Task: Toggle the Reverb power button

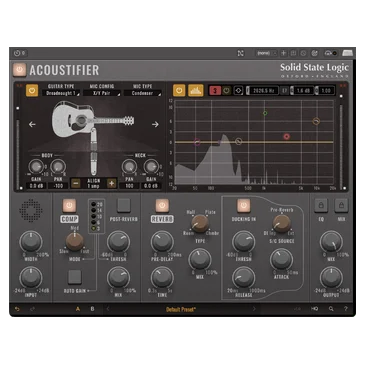Action: [162, 206]
